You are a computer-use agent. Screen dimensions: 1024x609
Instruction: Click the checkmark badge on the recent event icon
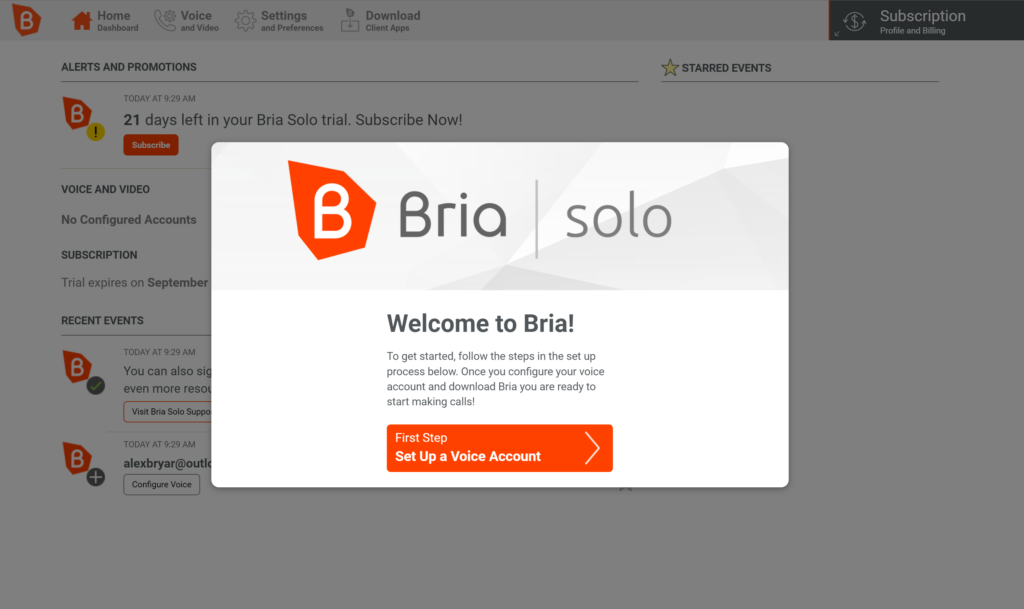point(97,385)
